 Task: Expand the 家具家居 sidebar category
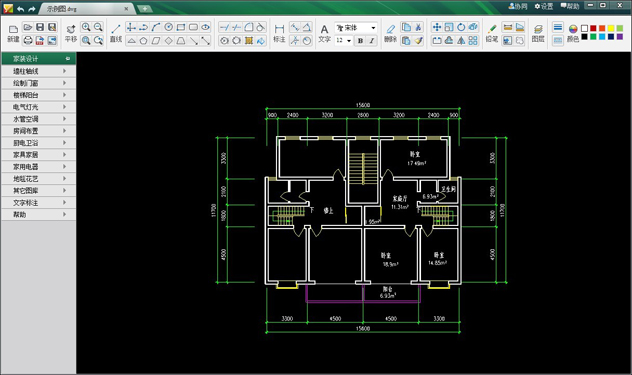(x=38, y=154)
